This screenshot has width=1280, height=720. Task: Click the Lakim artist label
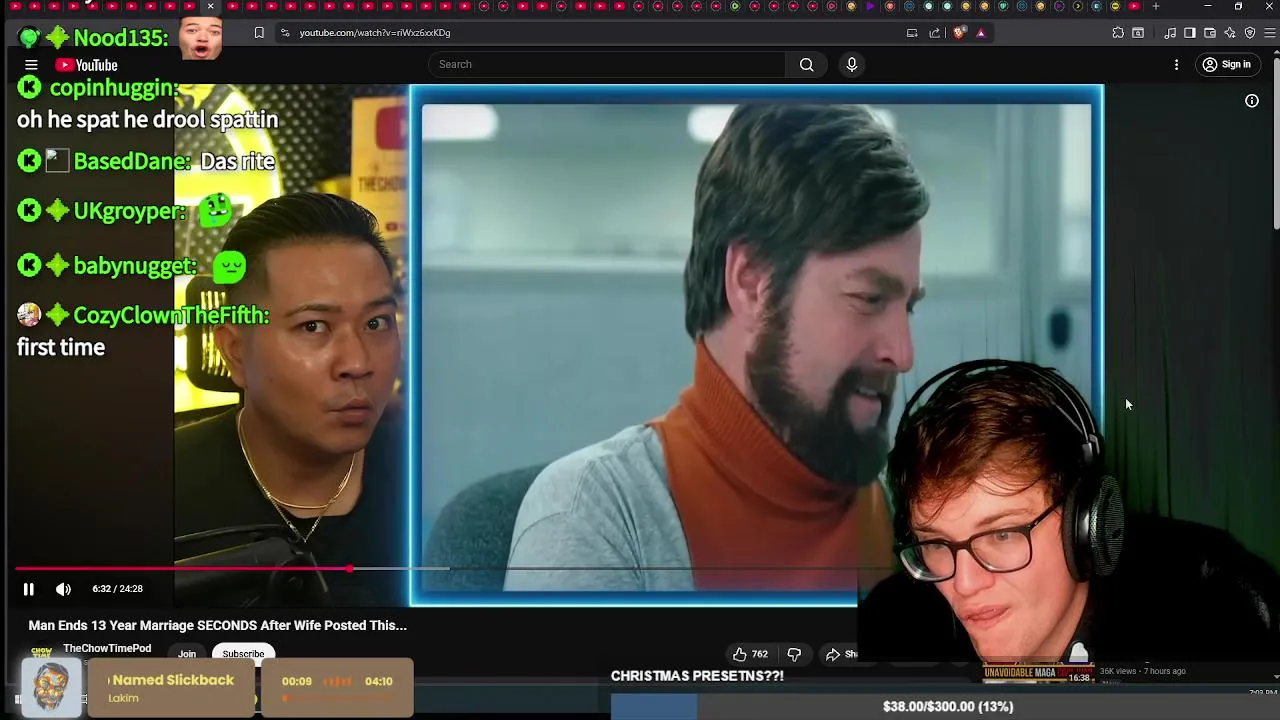pos(123,698)
